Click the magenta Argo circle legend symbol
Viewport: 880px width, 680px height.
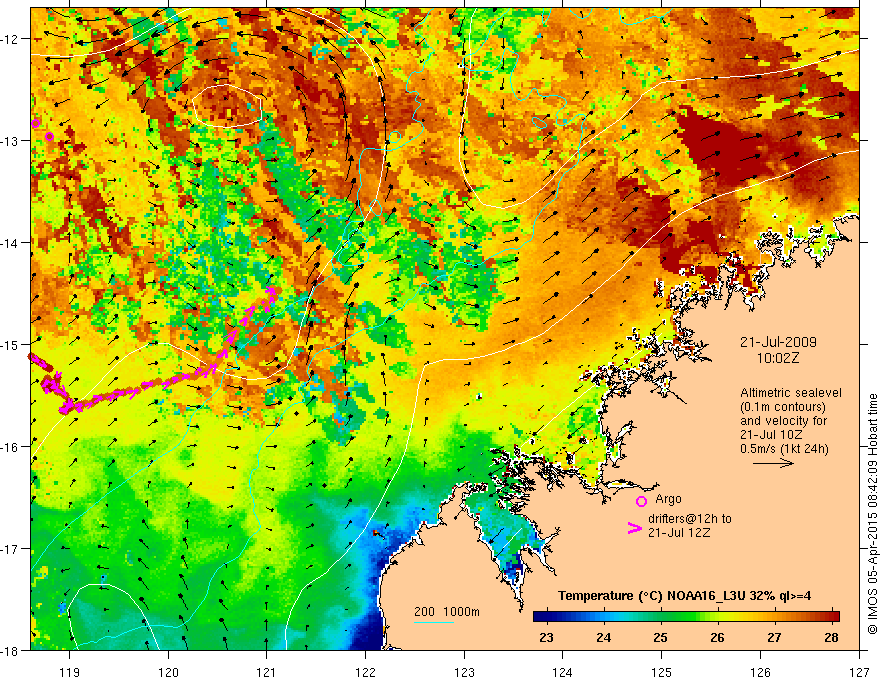pos(641,501)
